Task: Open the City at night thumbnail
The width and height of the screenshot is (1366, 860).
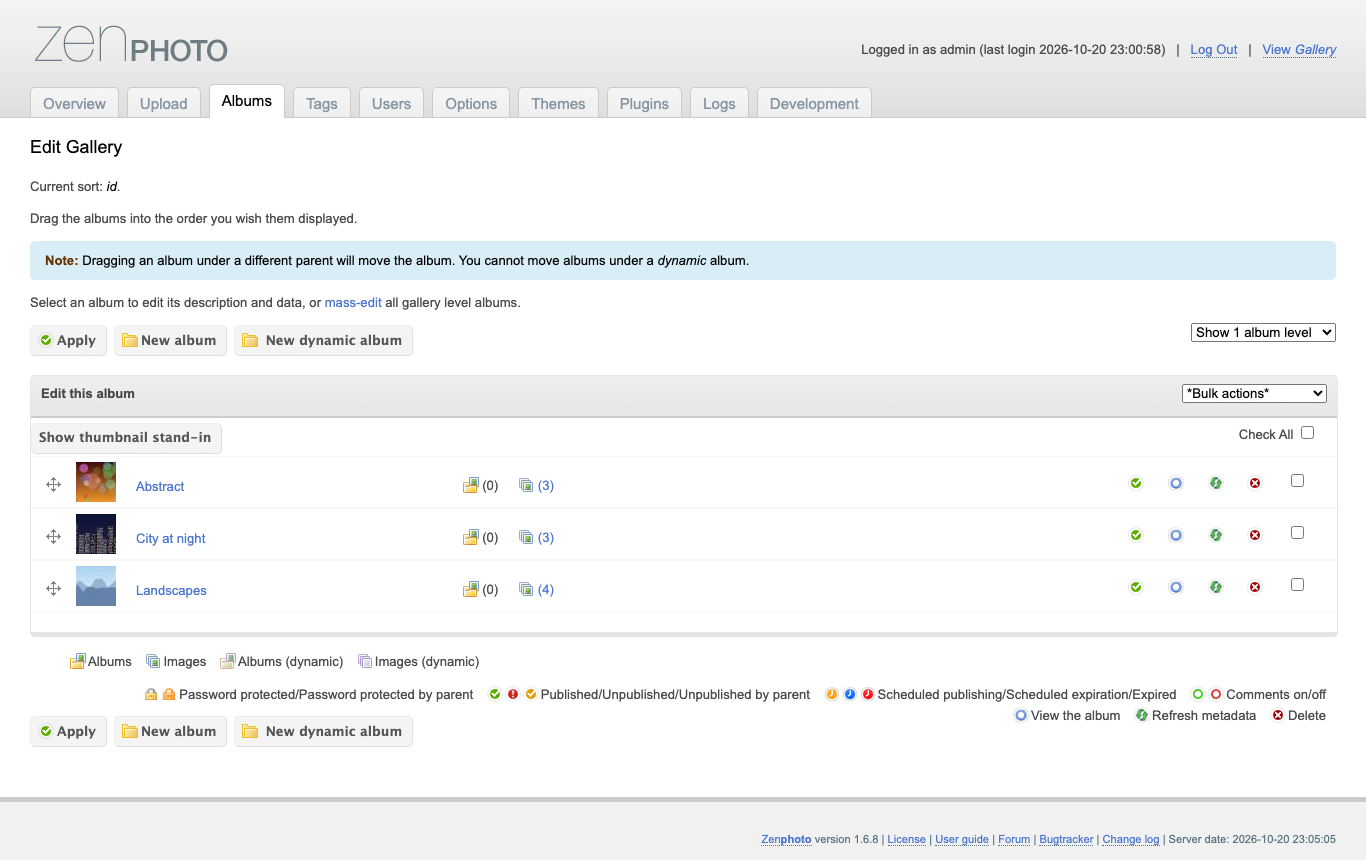Action: tap(96, 534)
